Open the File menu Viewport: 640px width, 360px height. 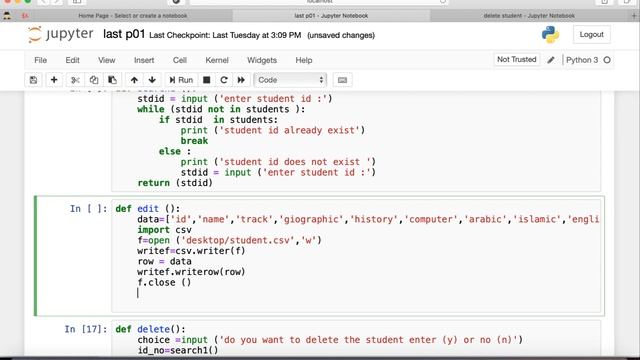40,60
